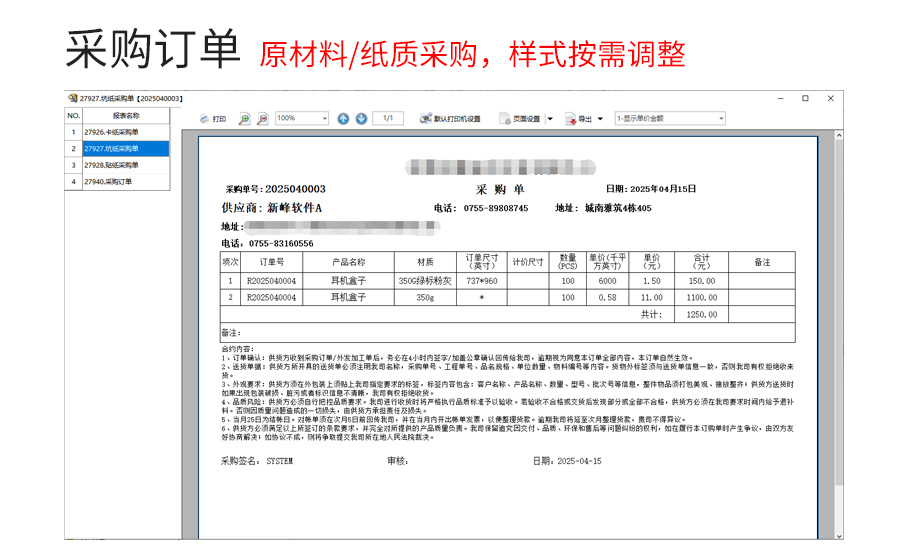Click the 采购签名 SYSTEM signature text
The image size is (900, 550).
tap(257, 461)
